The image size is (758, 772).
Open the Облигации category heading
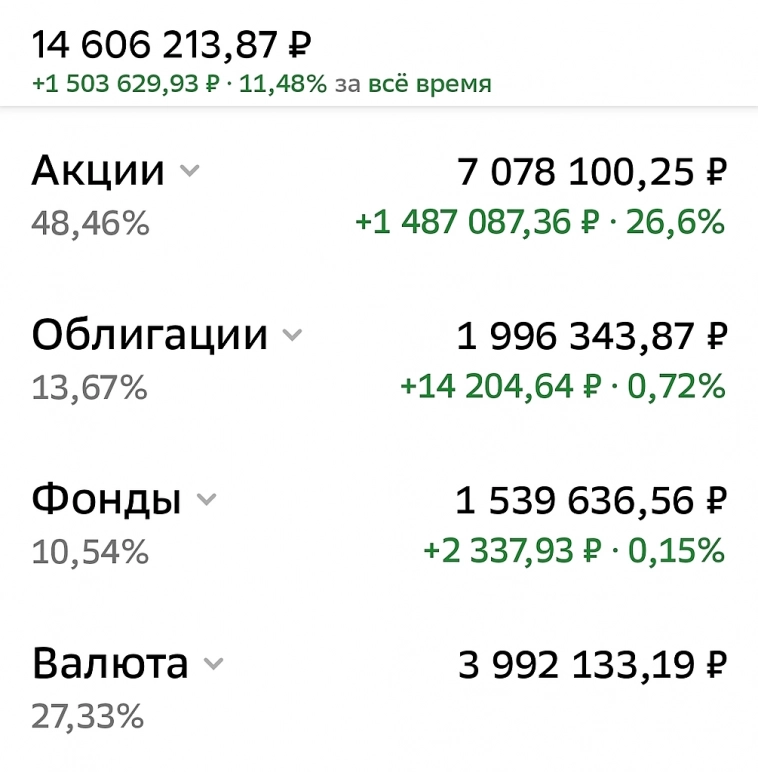pyautogui.click(x=150, y=335)
